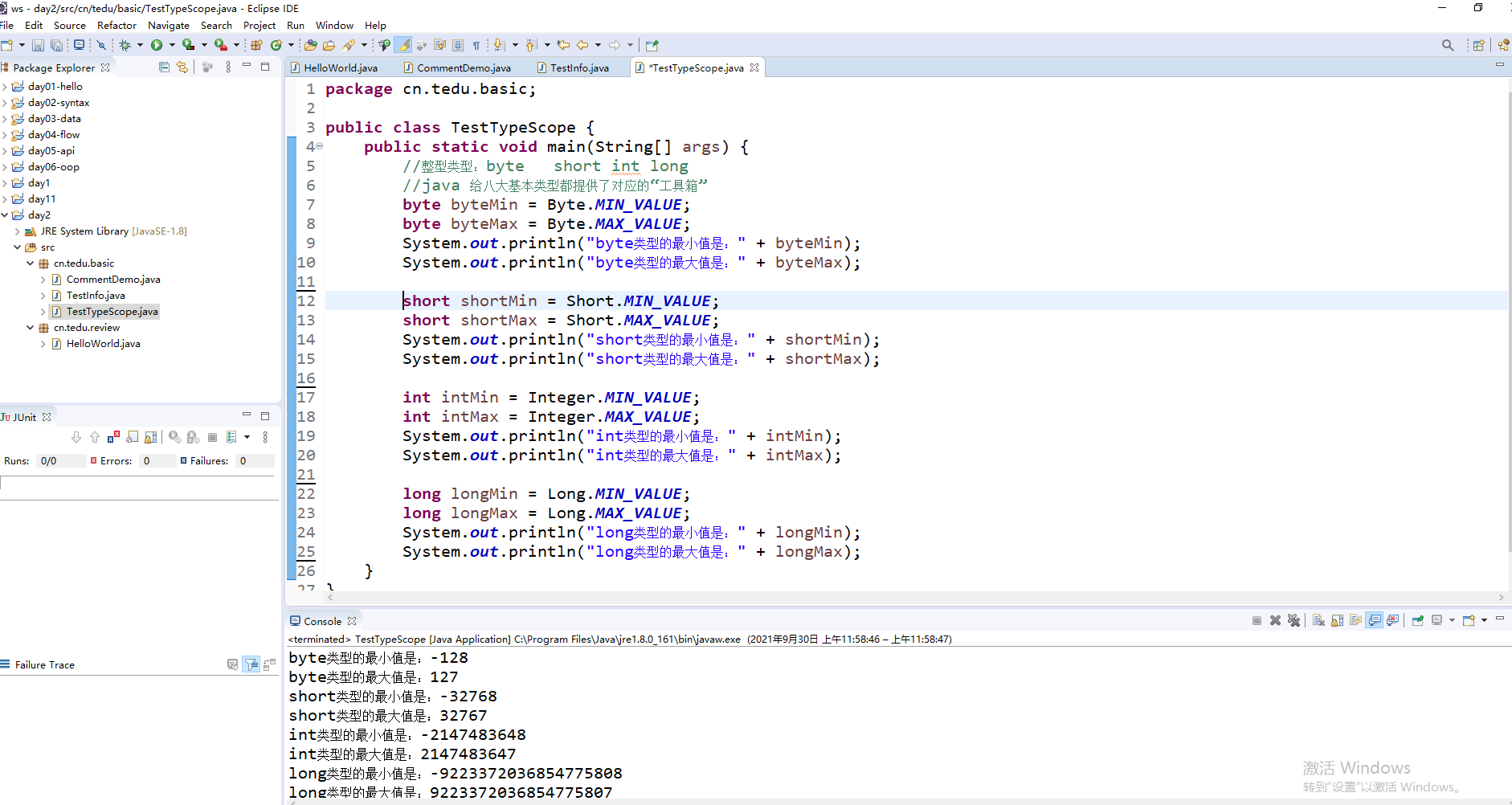Expand JRE System Library node

(x=18, y=231)
